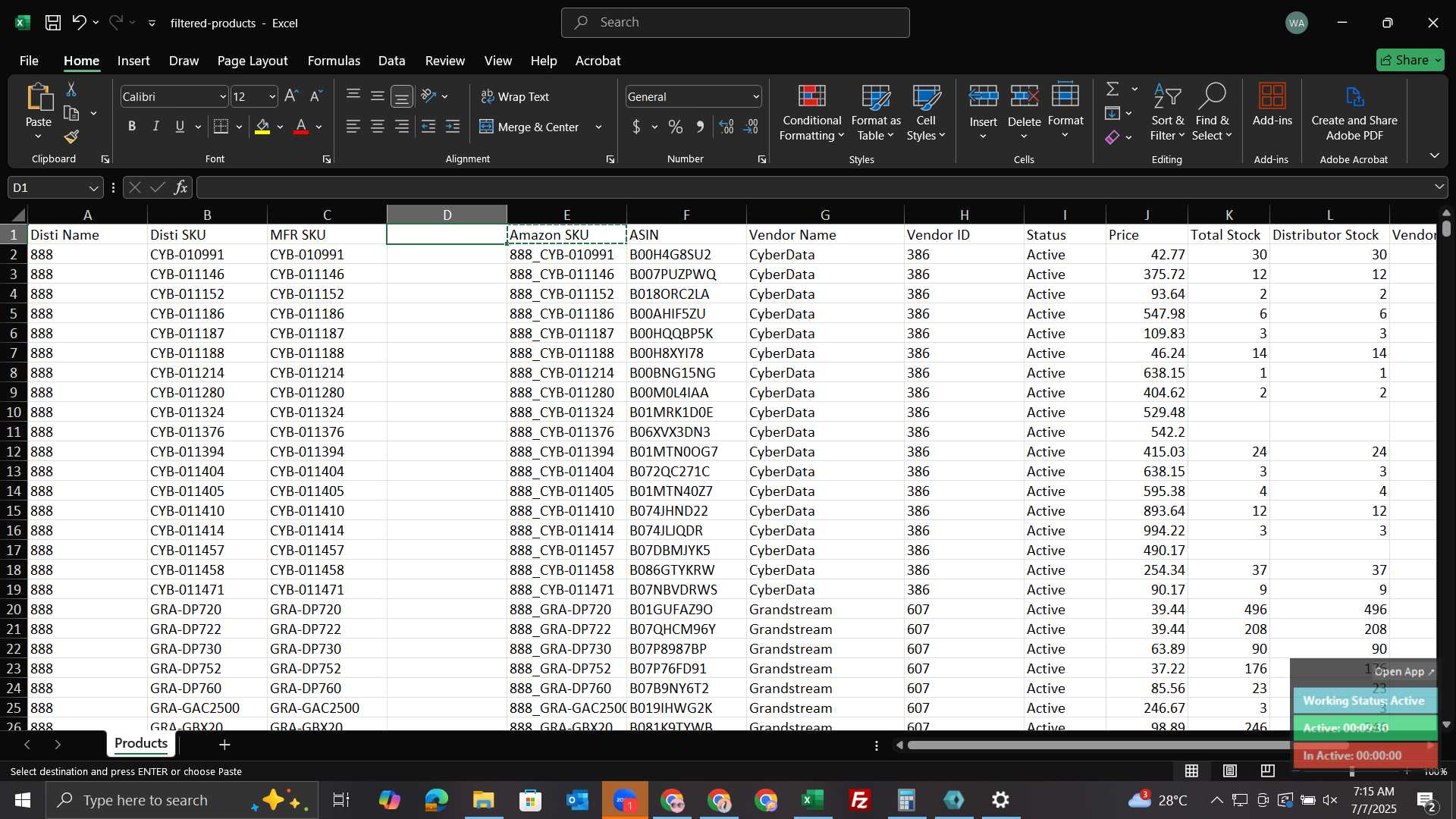Open the font size dropdown
The height and width of the screenshot is (819, 1456).
pos(272,97)
